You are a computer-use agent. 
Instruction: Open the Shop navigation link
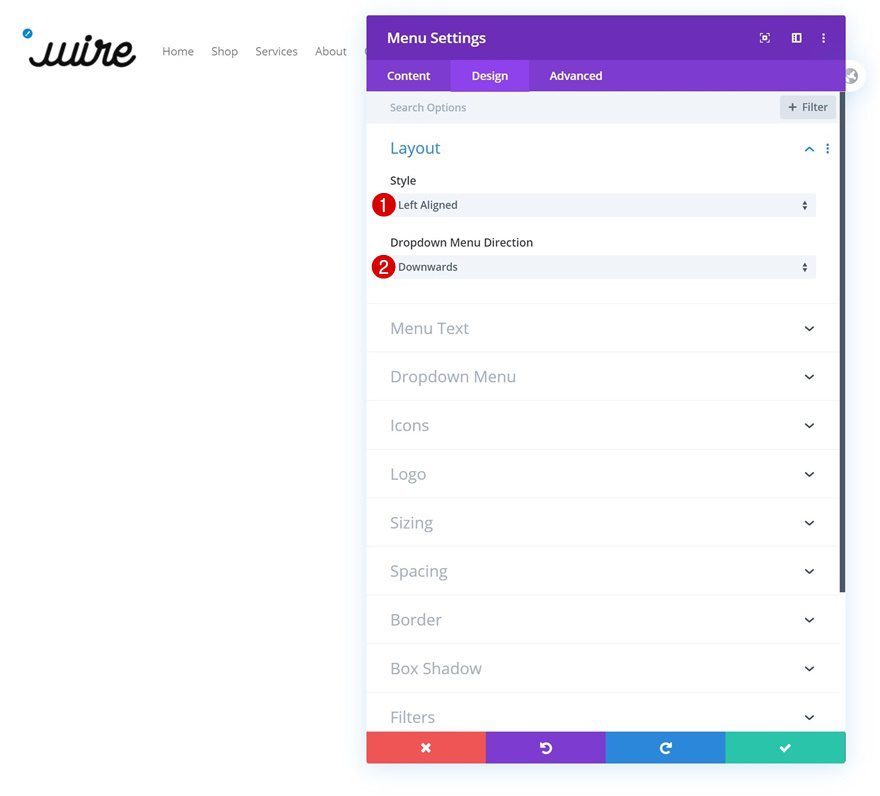[x=224, y=51]
